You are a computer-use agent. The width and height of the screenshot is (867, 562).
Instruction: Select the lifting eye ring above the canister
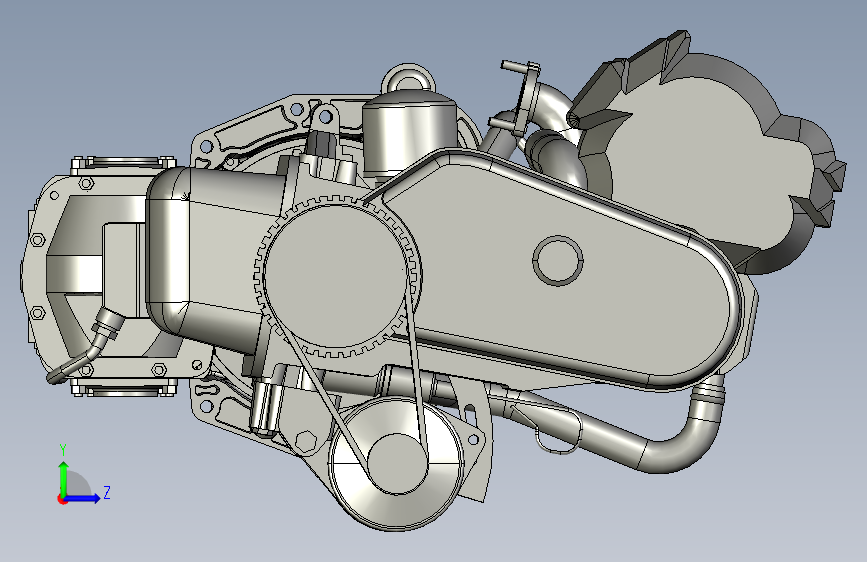(409, 79)
